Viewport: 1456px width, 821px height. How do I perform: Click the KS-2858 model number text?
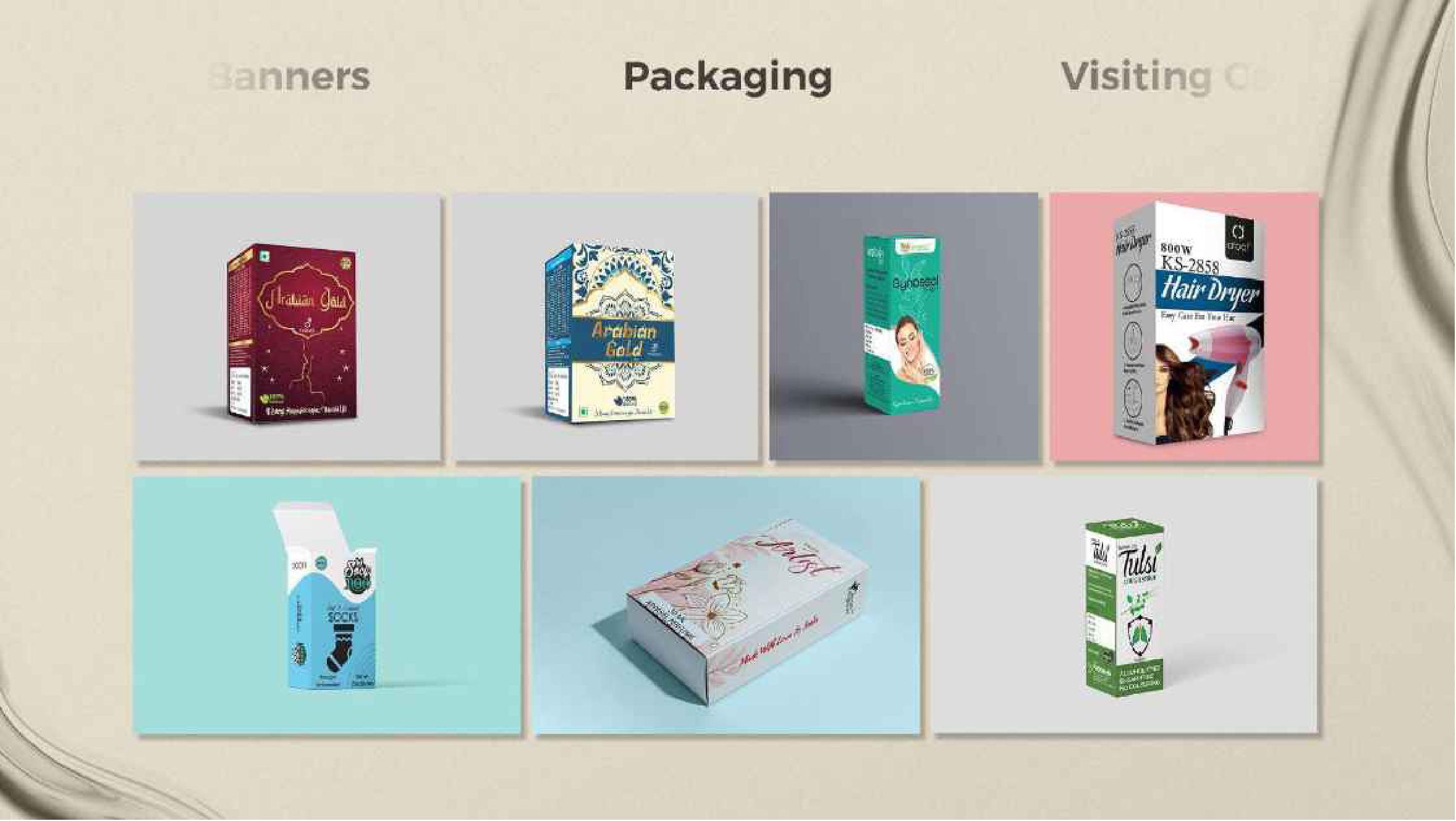(1190, 264)
